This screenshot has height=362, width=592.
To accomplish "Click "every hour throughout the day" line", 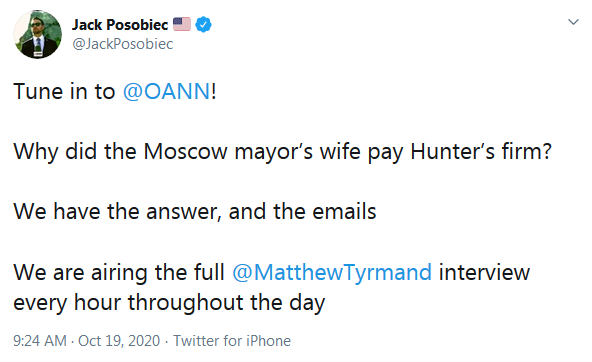I will click(x=169, y=302).
